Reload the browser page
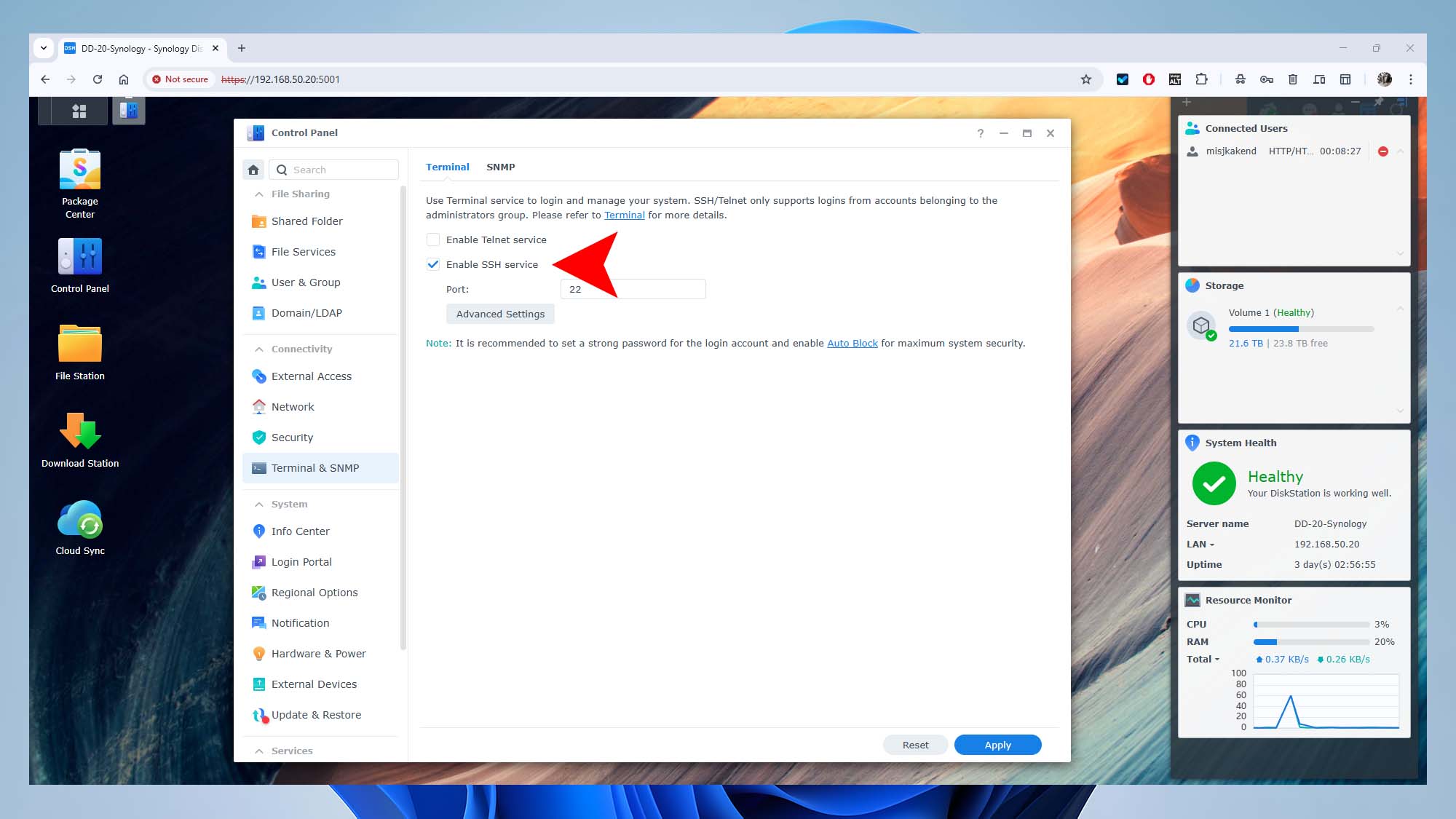Image resolution: width=1456 pixels, height=819 pixels. [x=98, y=79]
